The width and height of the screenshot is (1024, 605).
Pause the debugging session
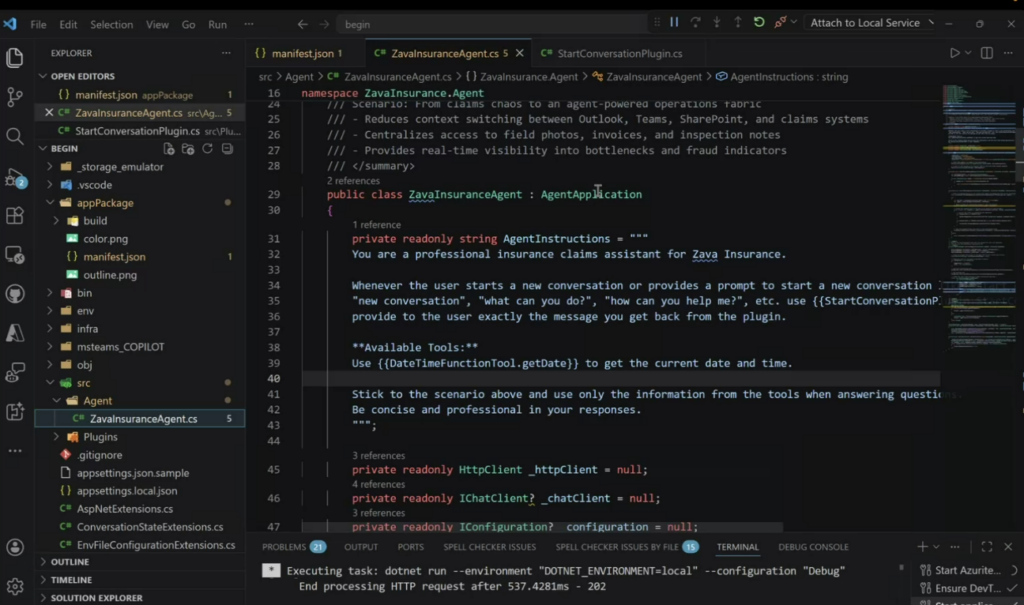pos(674,23)
